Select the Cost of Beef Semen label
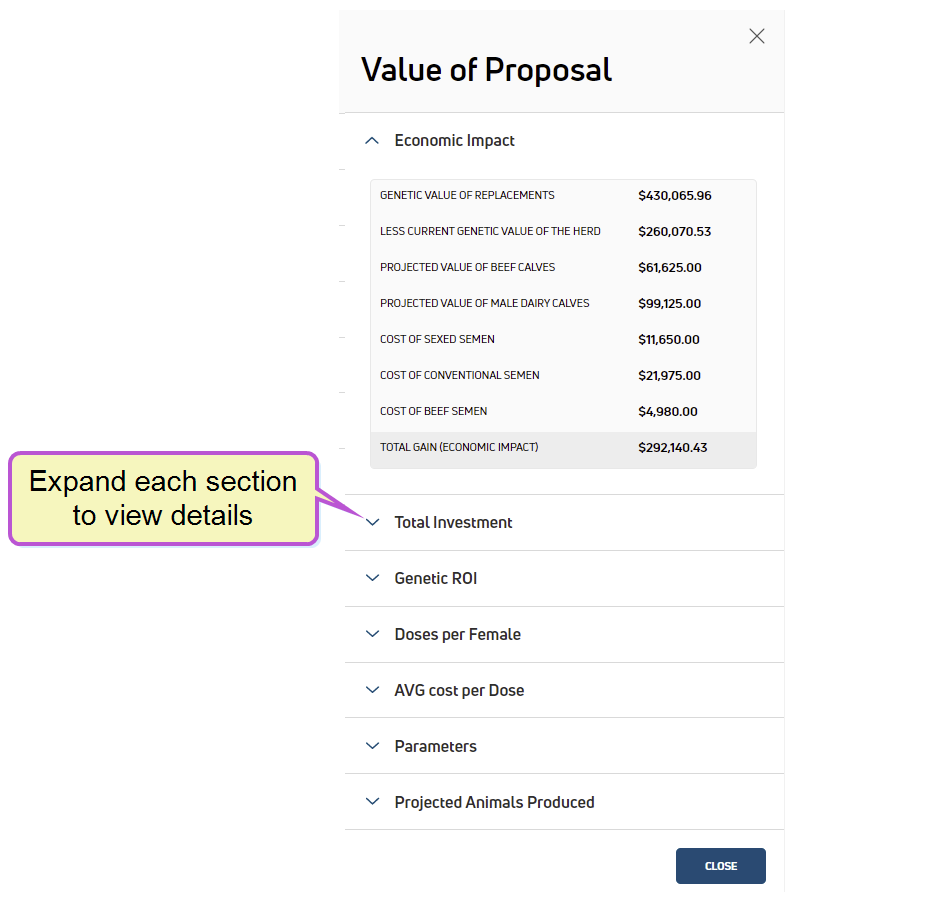Screen dimensions: 929x903 click(433, 411)
